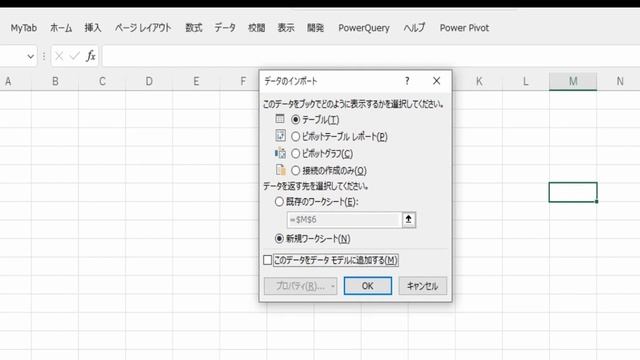Click the fill handle of selected cell
This screenshot has height=360, width=640.
coord(596,201)
